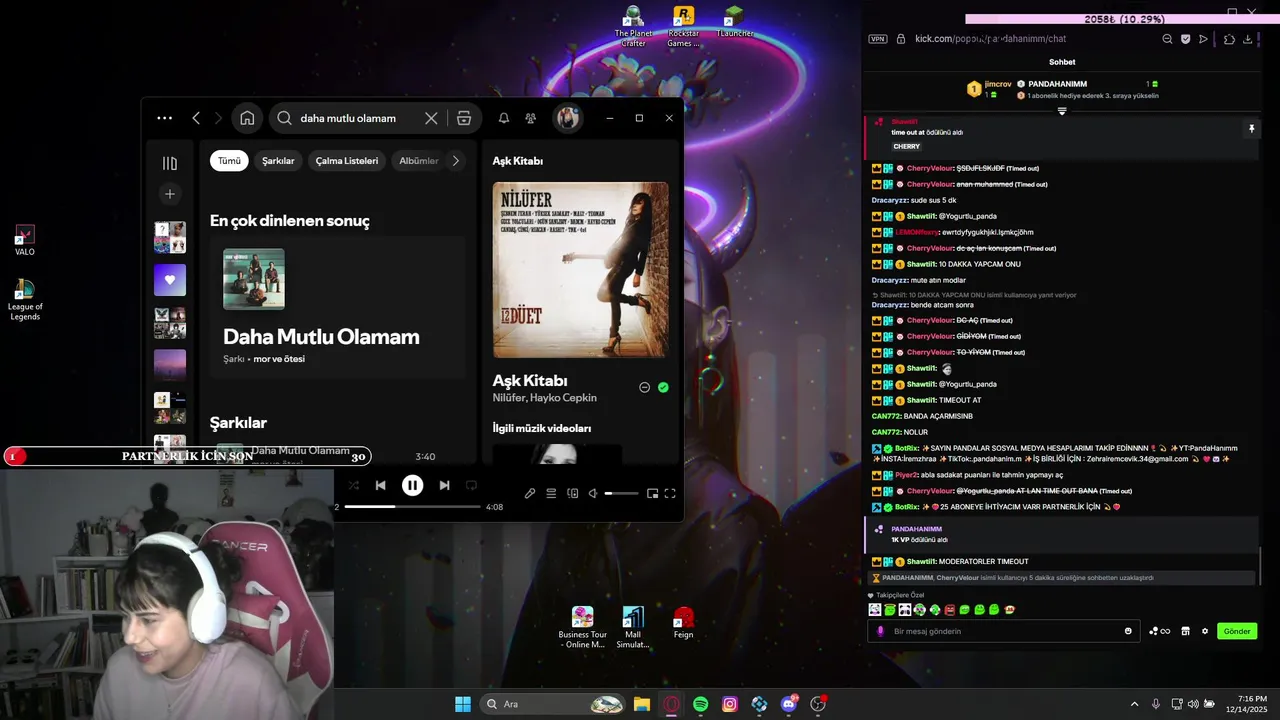Image resolution: width=1280 pixels, height=720 pixels.
Task: Open the Windows Start menu
Action: pos(463,704)
